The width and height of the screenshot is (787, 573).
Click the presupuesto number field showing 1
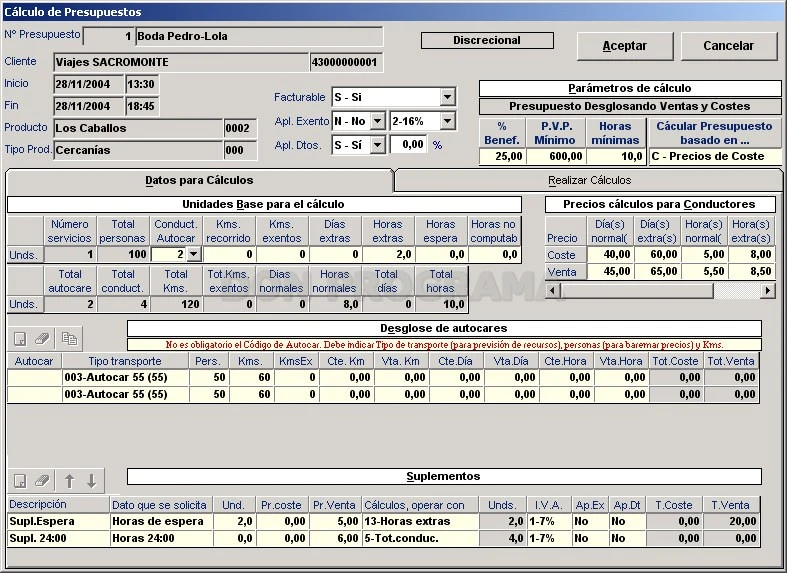[x=109, y=36]
